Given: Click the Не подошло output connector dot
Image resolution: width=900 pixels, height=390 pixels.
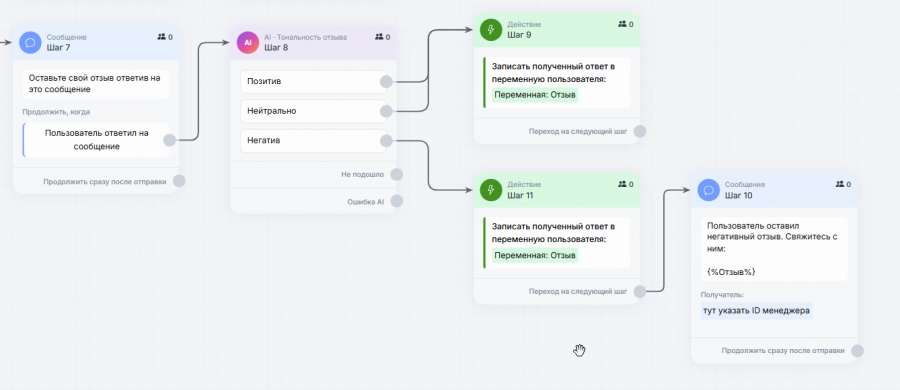Looking at the screenshot, I should click(396, 174).
